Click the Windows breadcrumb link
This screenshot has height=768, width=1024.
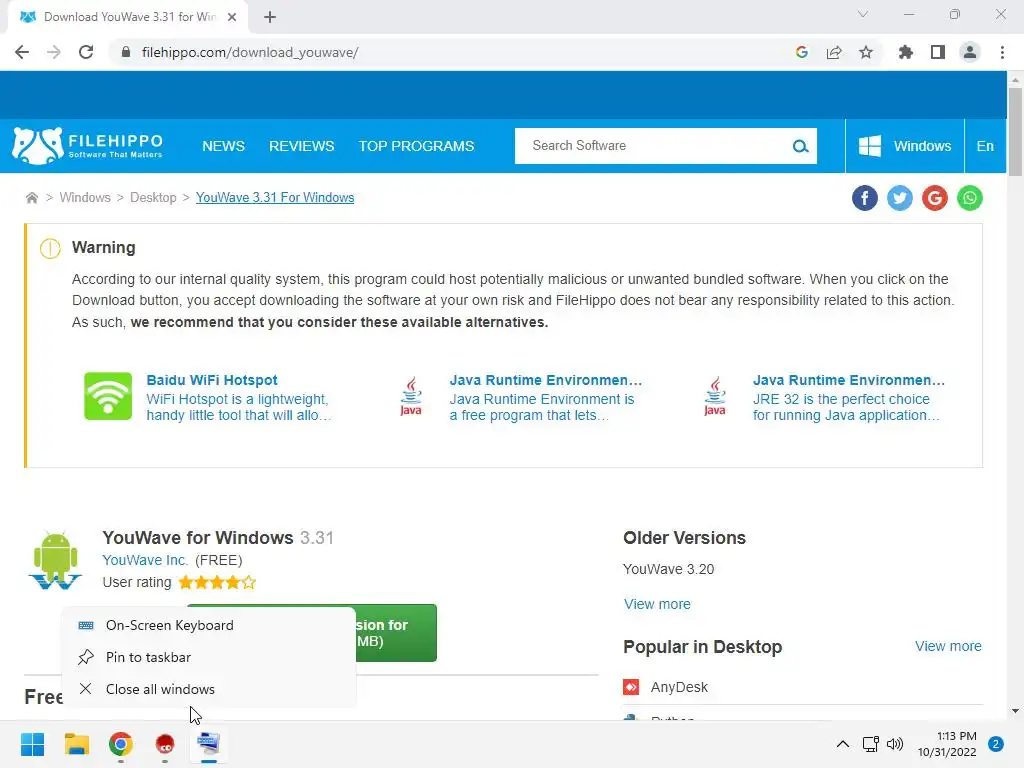[85, 197]
